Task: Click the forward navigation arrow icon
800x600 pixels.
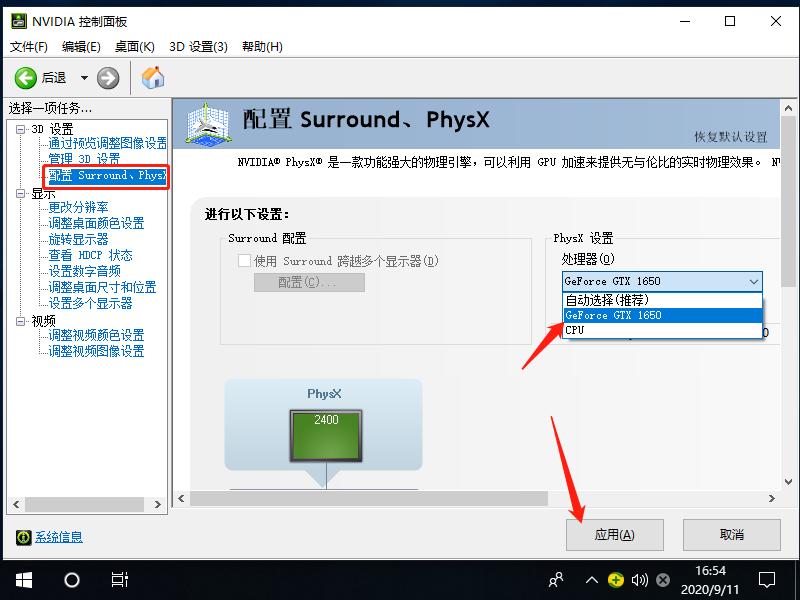Action: point(106,76)
